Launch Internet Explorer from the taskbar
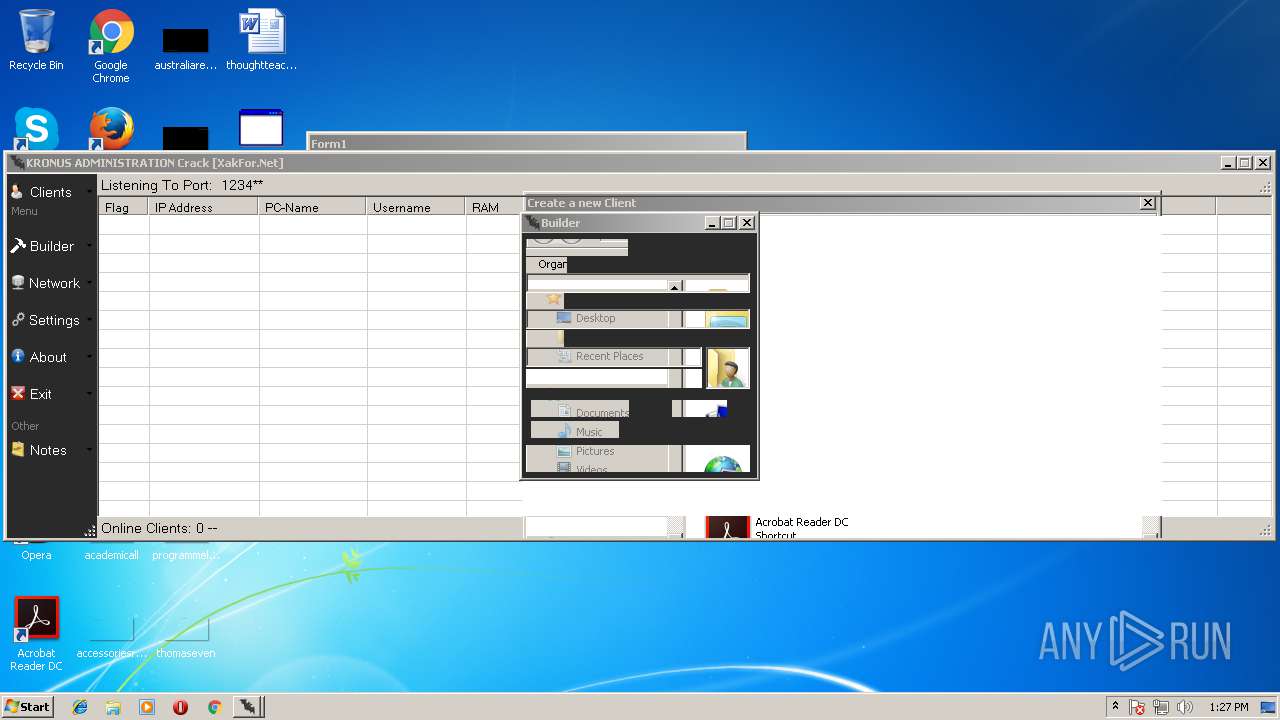This screenshot has height=720, width=1280. [x=80, y=707]
